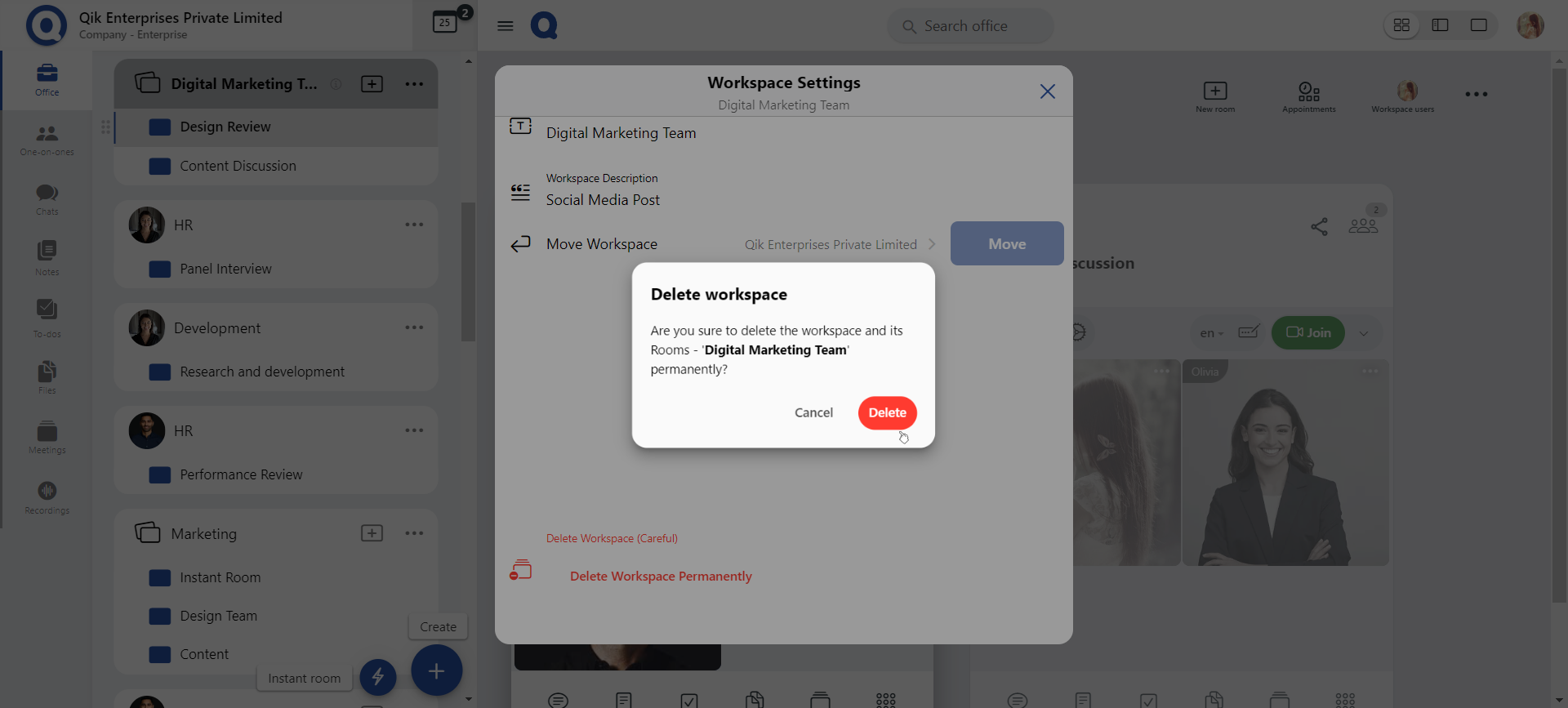Viewport: 1568px width, 708px height.
Task: Click the Search office field
Action: 970,26
